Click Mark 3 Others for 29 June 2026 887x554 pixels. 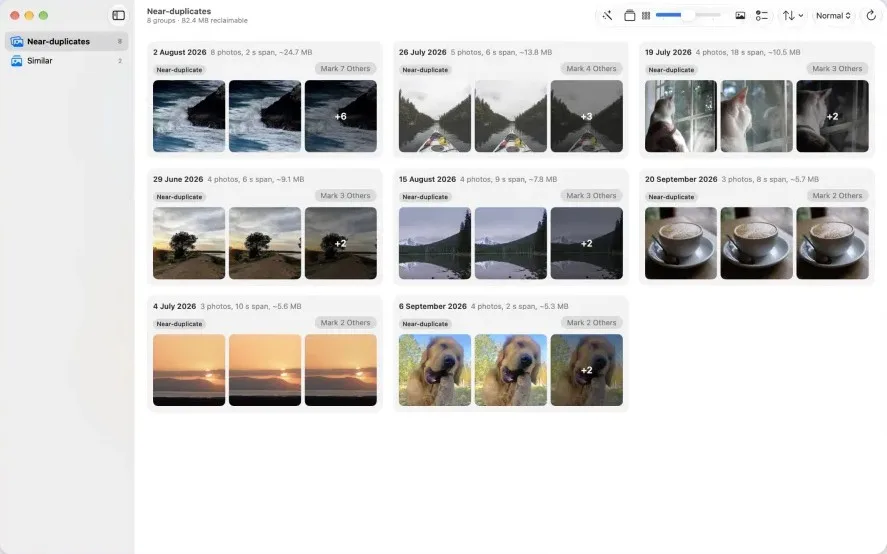tap(345, 196)
